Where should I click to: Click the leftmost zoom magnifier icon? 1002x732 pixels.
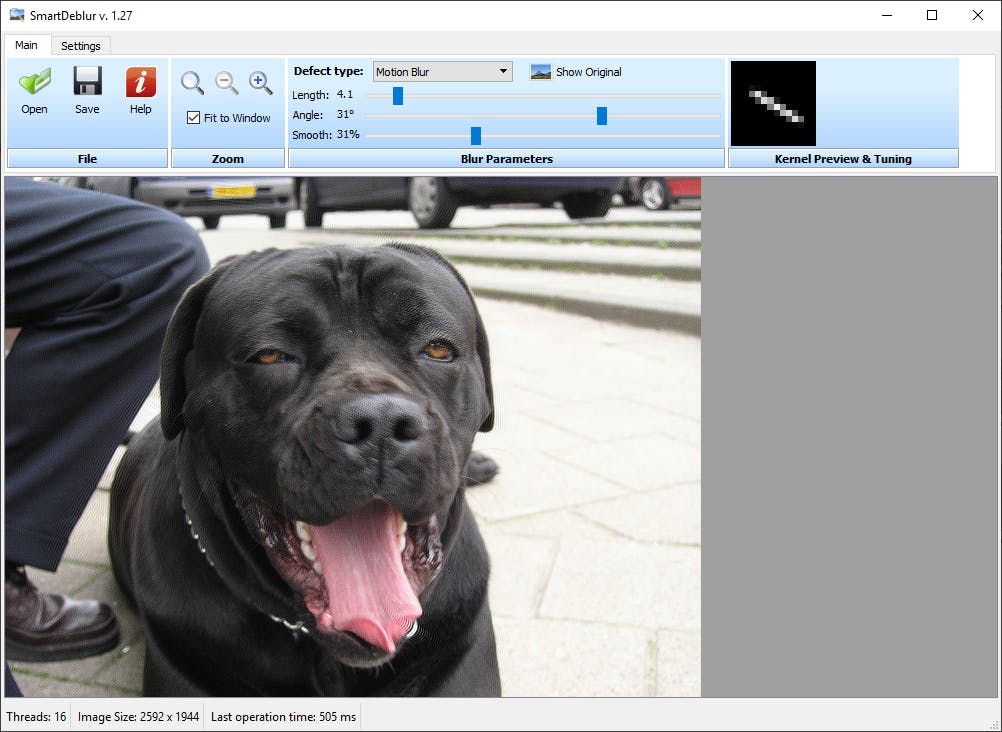191,83
